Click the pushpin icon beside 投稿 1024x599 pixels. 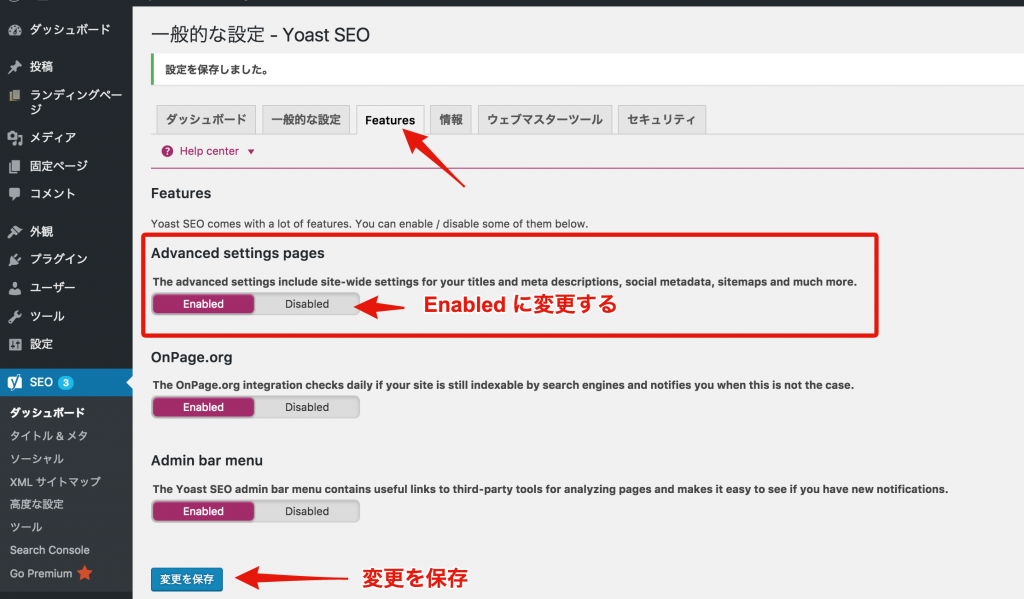click(x=14, y=67)
